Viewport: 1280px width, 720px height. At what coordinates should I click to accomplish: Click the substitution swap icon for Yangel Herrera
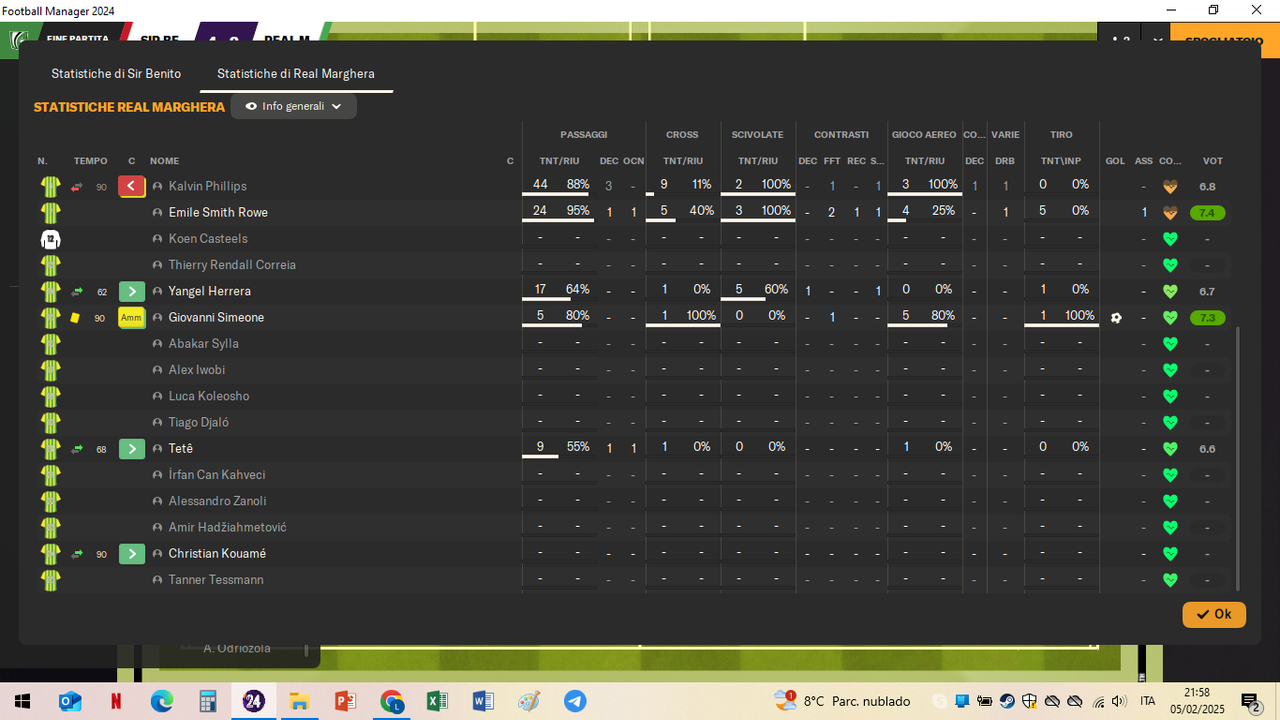click(x=77, y=292)
